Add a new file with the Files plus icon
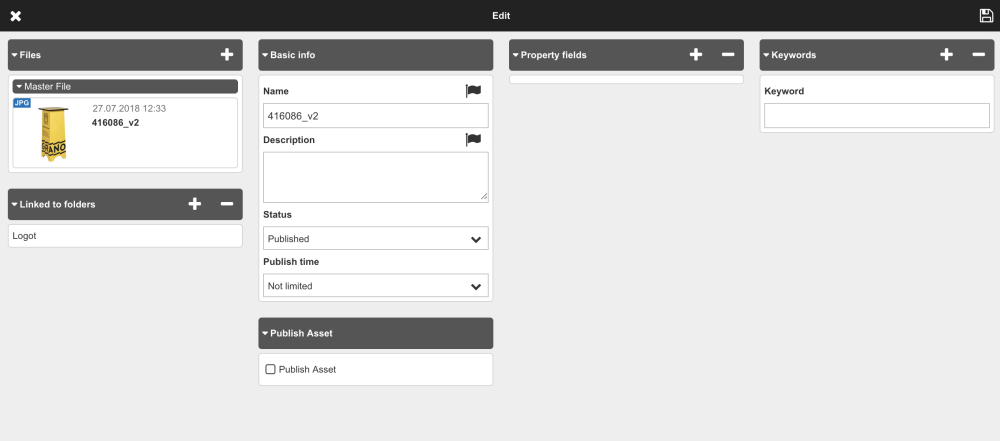The image size is (1000, 441). [226, 55]
